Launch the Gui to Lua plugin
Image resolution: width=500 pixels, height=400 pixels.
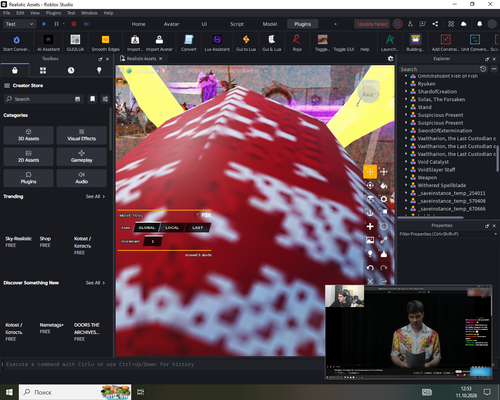pyautogui.click(x=246, y=43)
